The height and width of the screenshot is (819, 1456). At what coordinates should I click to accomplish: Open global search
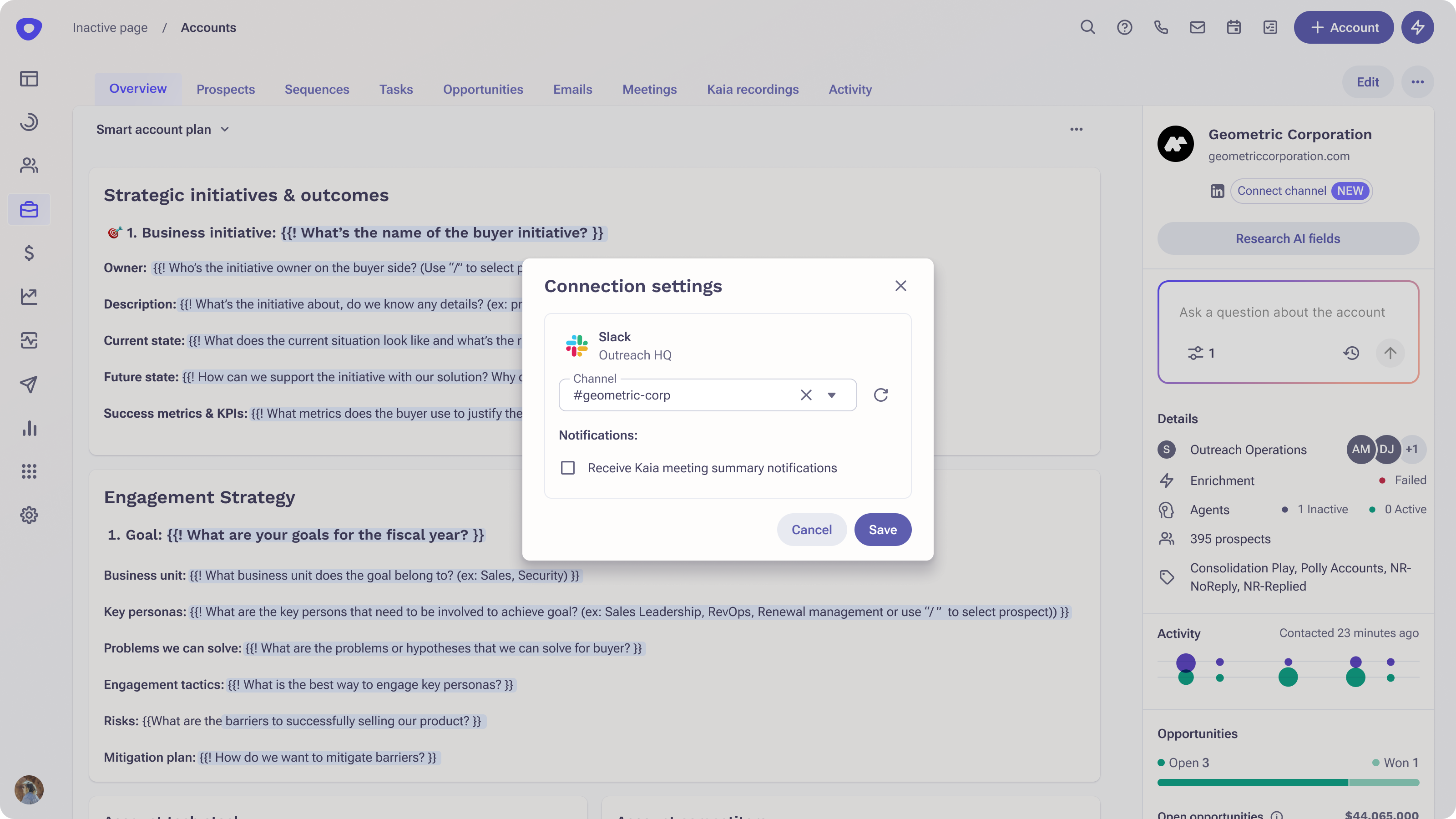point(1088,27)
